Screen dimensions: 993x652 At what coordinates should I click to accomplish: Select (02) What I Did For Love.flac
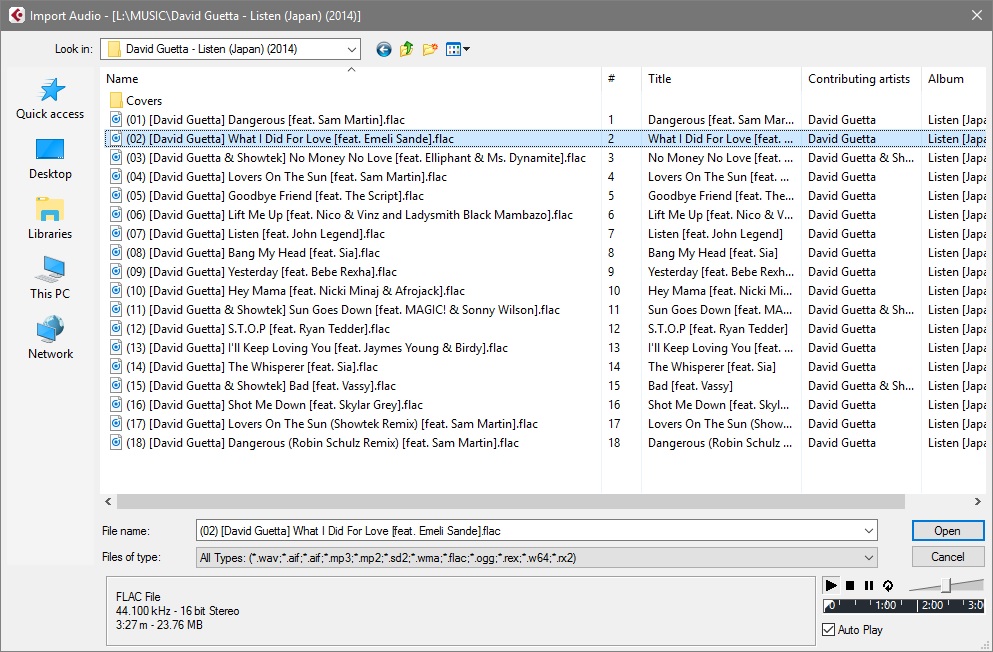[x=289, y=139]
